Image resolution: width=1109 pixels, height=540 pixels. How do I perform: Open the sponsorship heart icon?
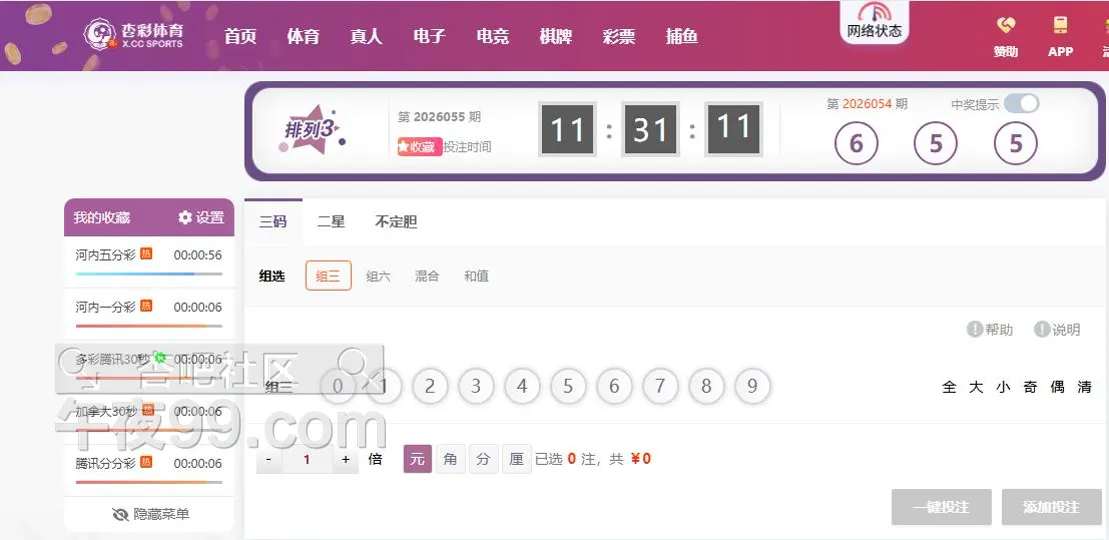(1005, 25)
